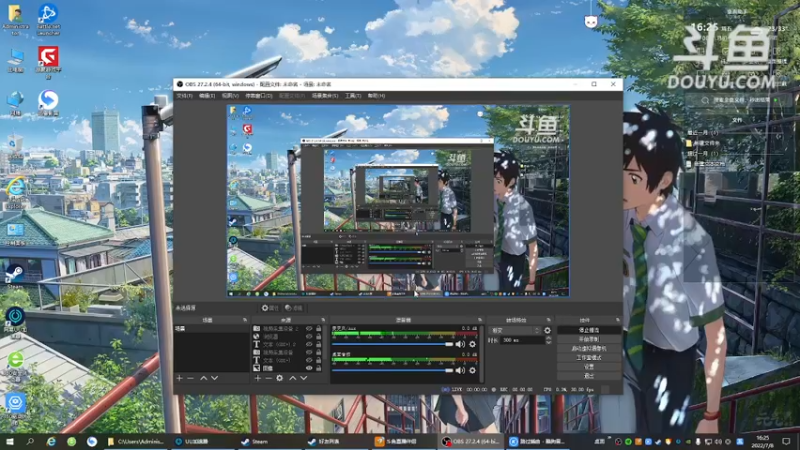Select Internet Explorer desktop icon

[15, 193]
